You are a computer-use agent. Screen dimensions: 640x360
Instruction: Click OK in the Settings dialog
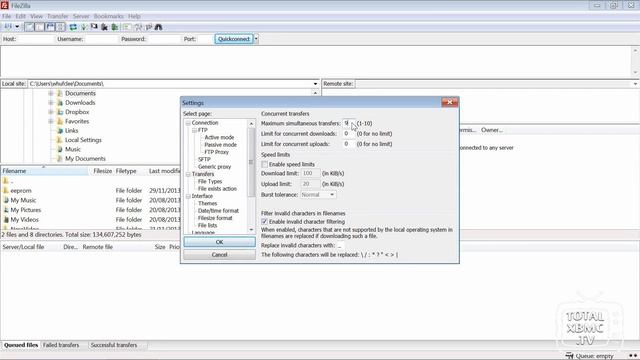(220, 242)
